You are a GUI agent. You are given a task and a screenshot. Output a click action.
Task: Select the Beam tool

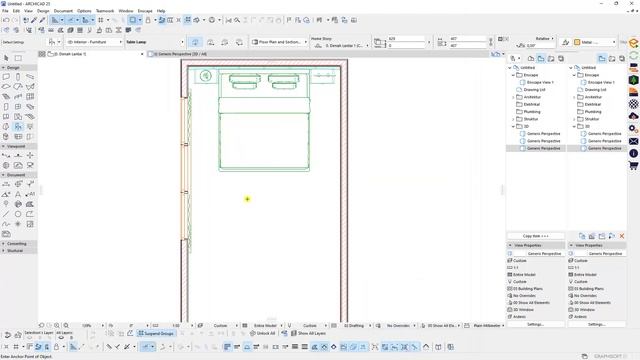(x=30, y=77)
